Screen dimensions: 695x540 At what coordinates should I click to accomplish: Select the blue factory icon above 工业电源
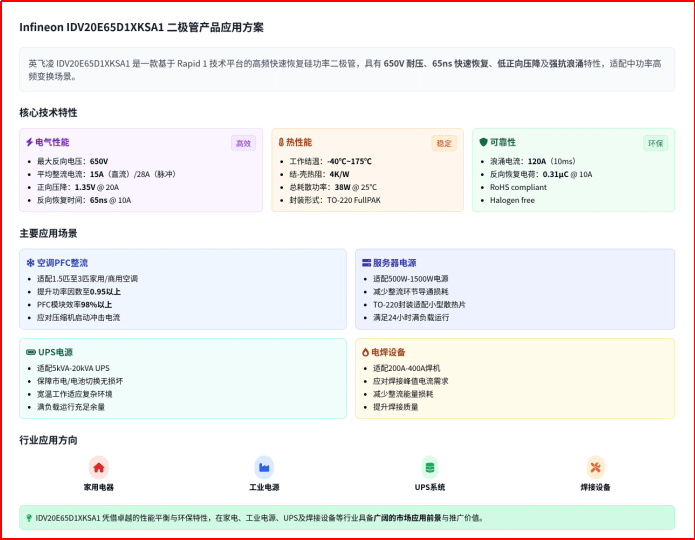pyautogui.click(x=264, y=466)
